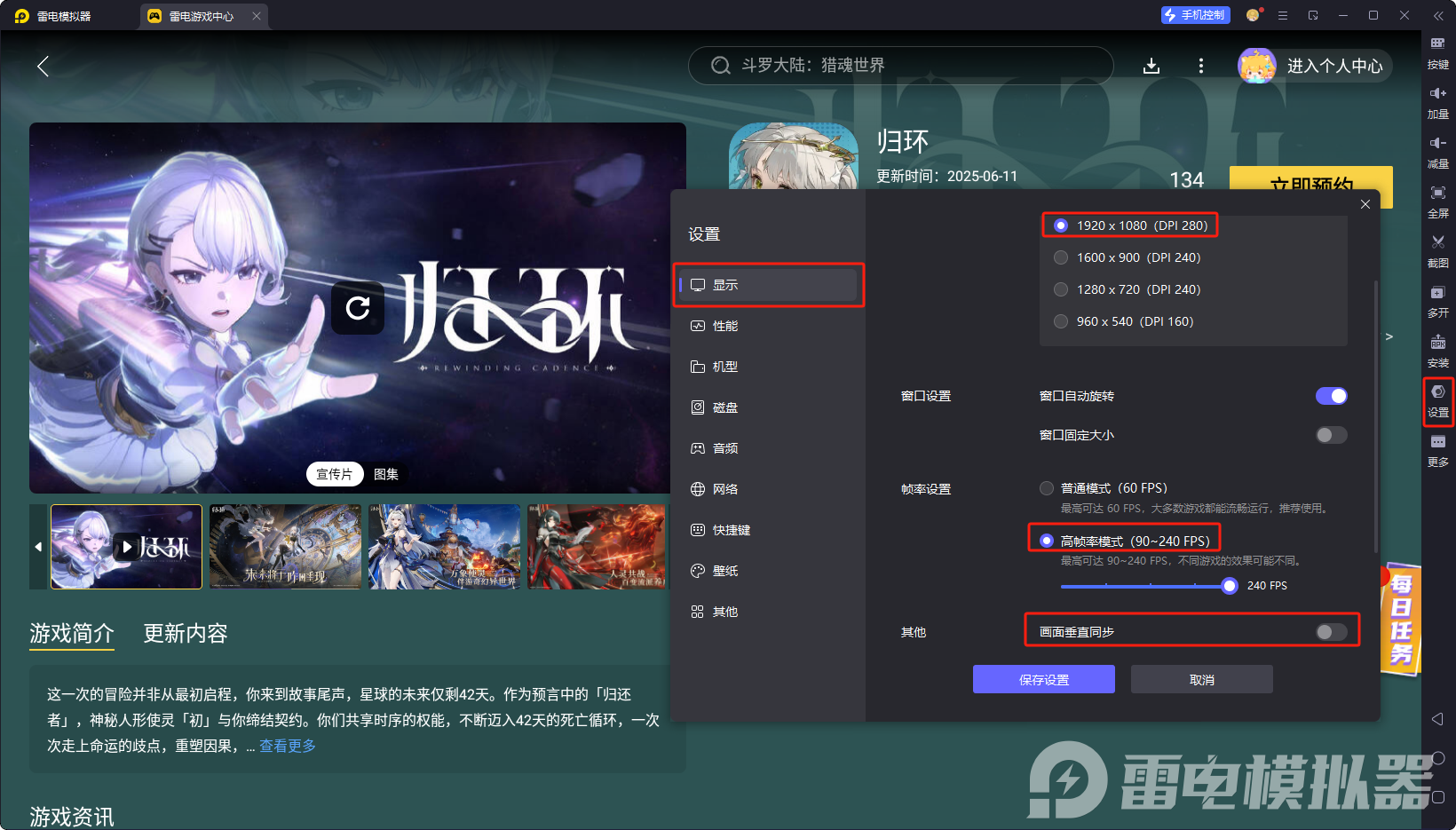This screenshot has height=830, width=1456.
Task: Open the 按键 keymapping tool
Action: pyautogui.click(x=1438, y=53)
